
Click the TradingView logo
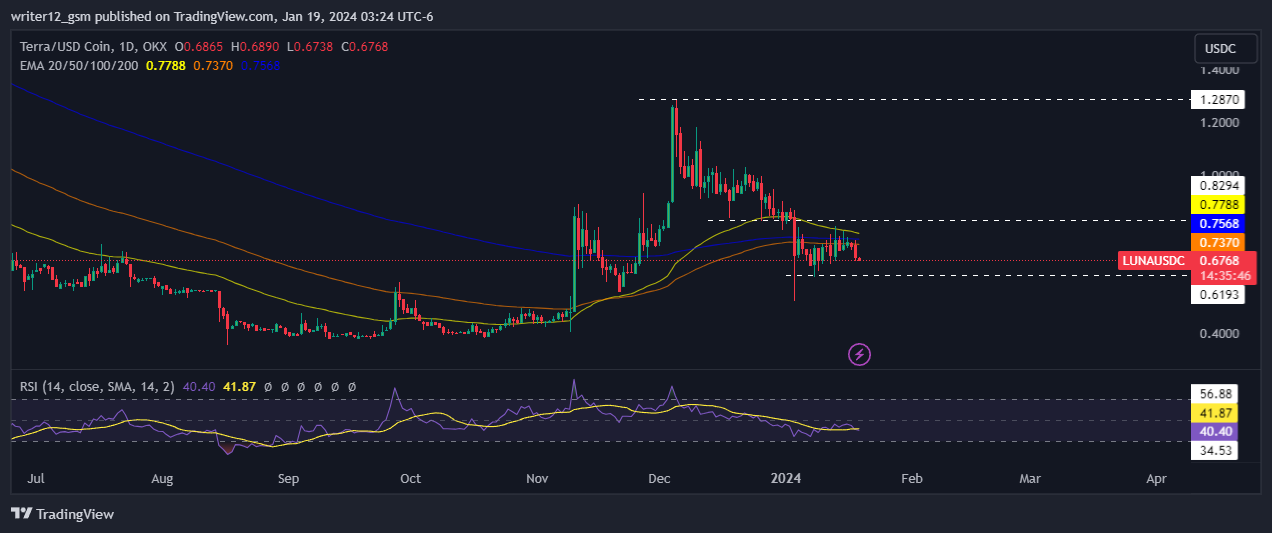[x=62, y=514]
